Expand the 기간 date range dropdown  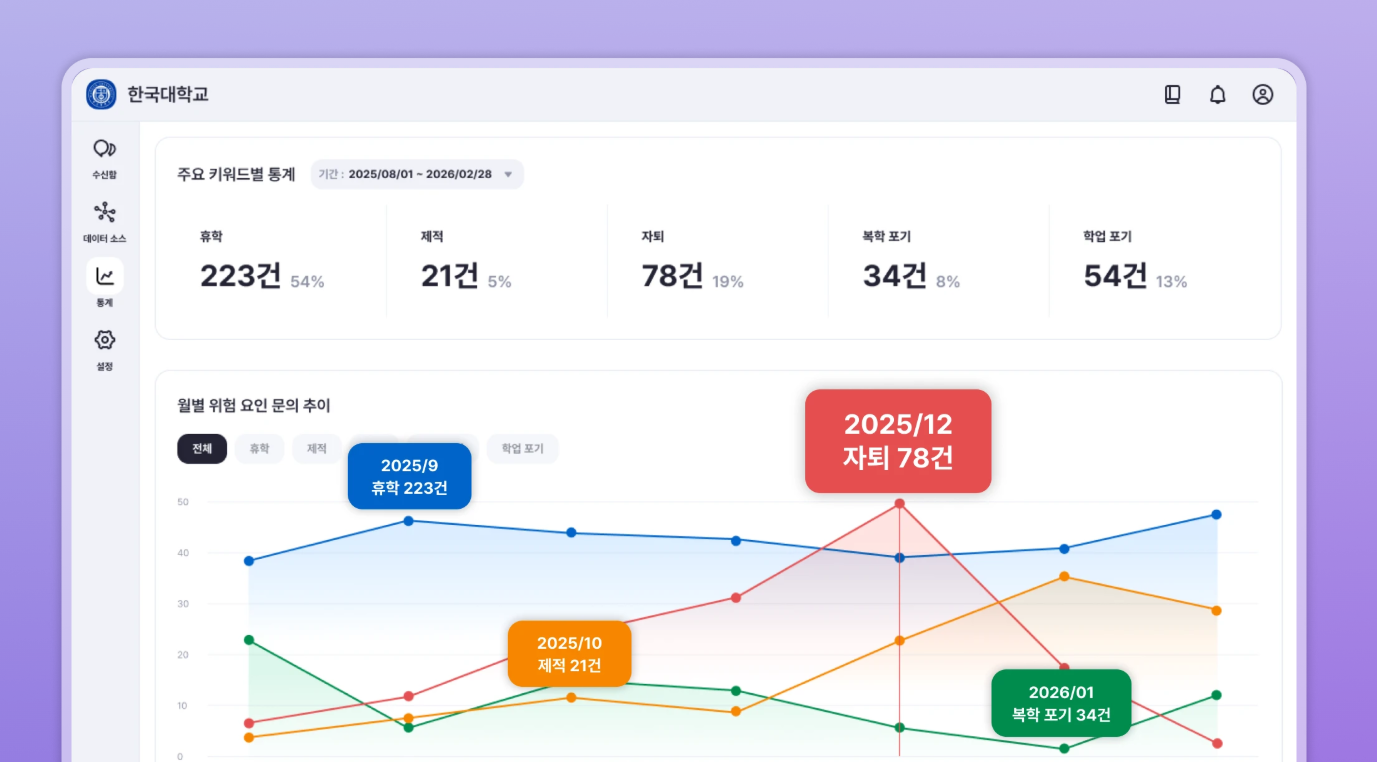pyautogui.click(x=417, y=174)
